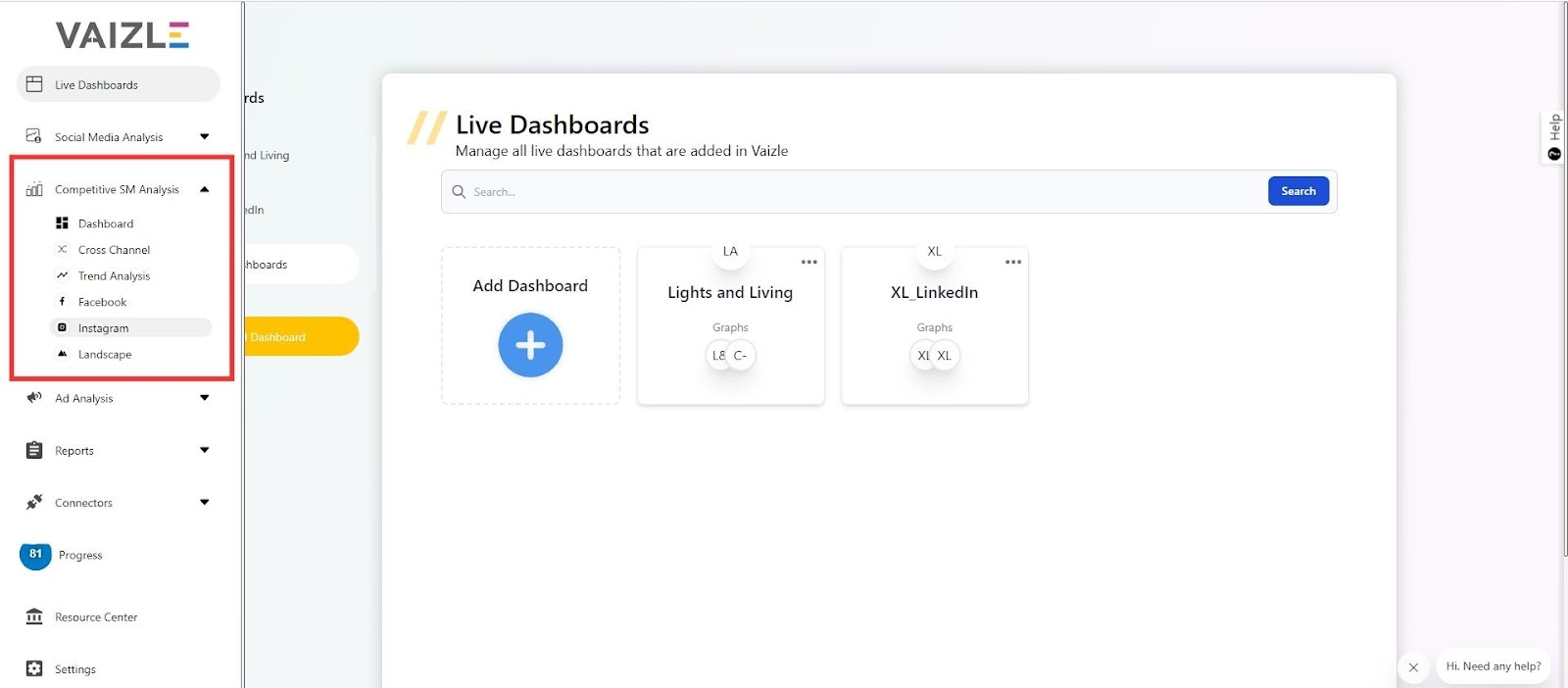The width and height of the screenshot is (1568, 688).
Task: Open the three-dot menu on XL_LinkedIn
Action: point(1013,262)
